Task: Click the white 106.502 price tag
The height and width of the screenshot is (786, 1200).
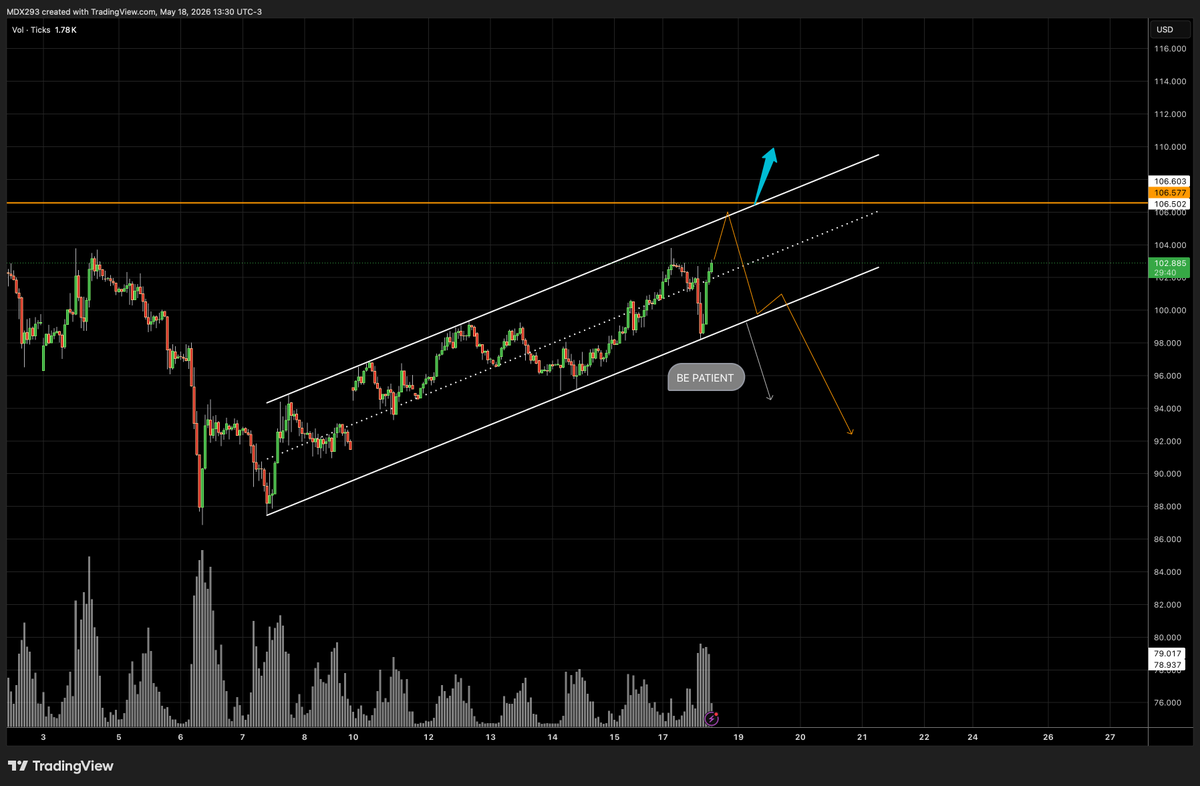Action: coord(1169,203)
